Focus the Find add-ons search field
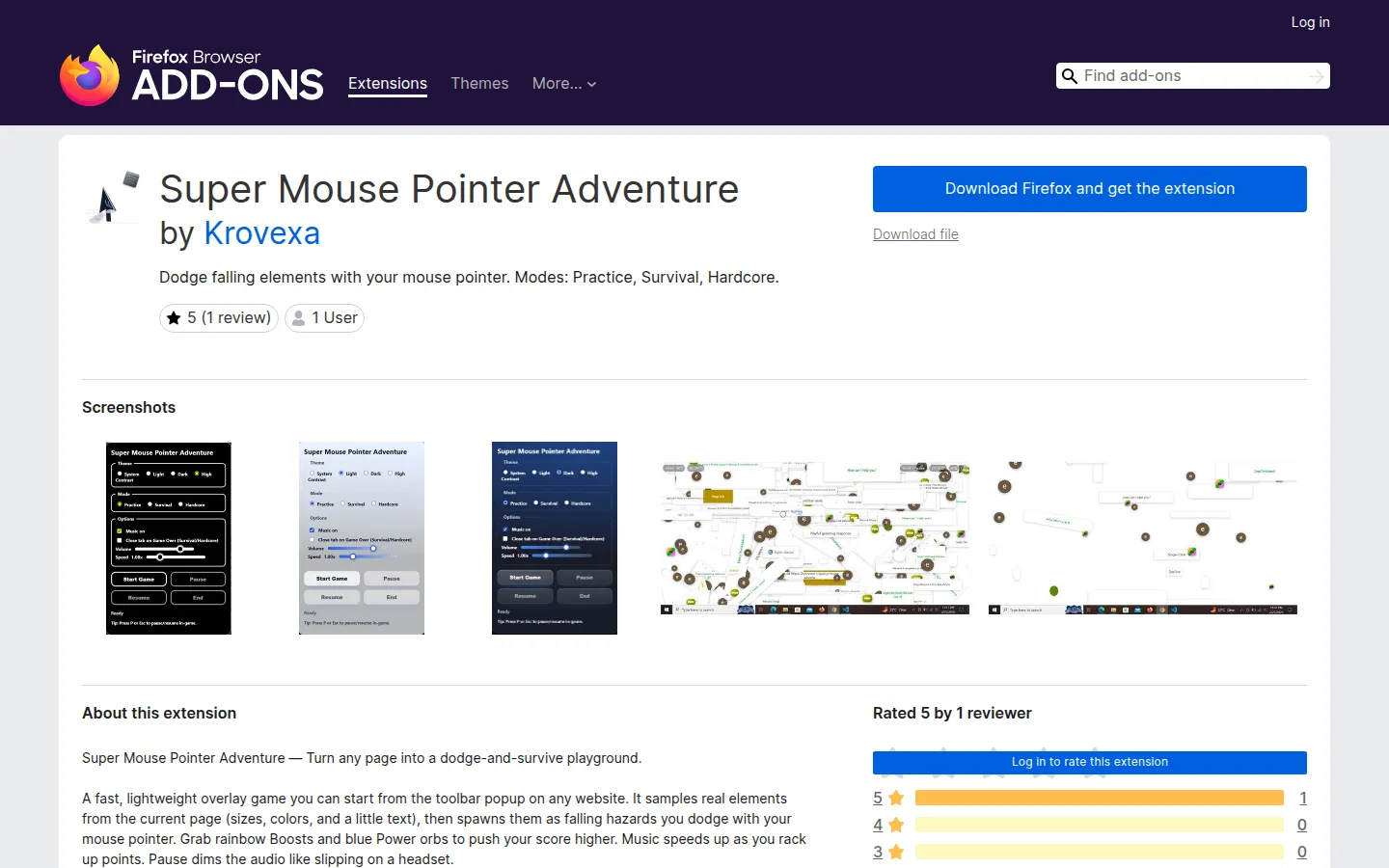Image resolution: width=1389 pixels, height=868 pixels. point(1192,76)
